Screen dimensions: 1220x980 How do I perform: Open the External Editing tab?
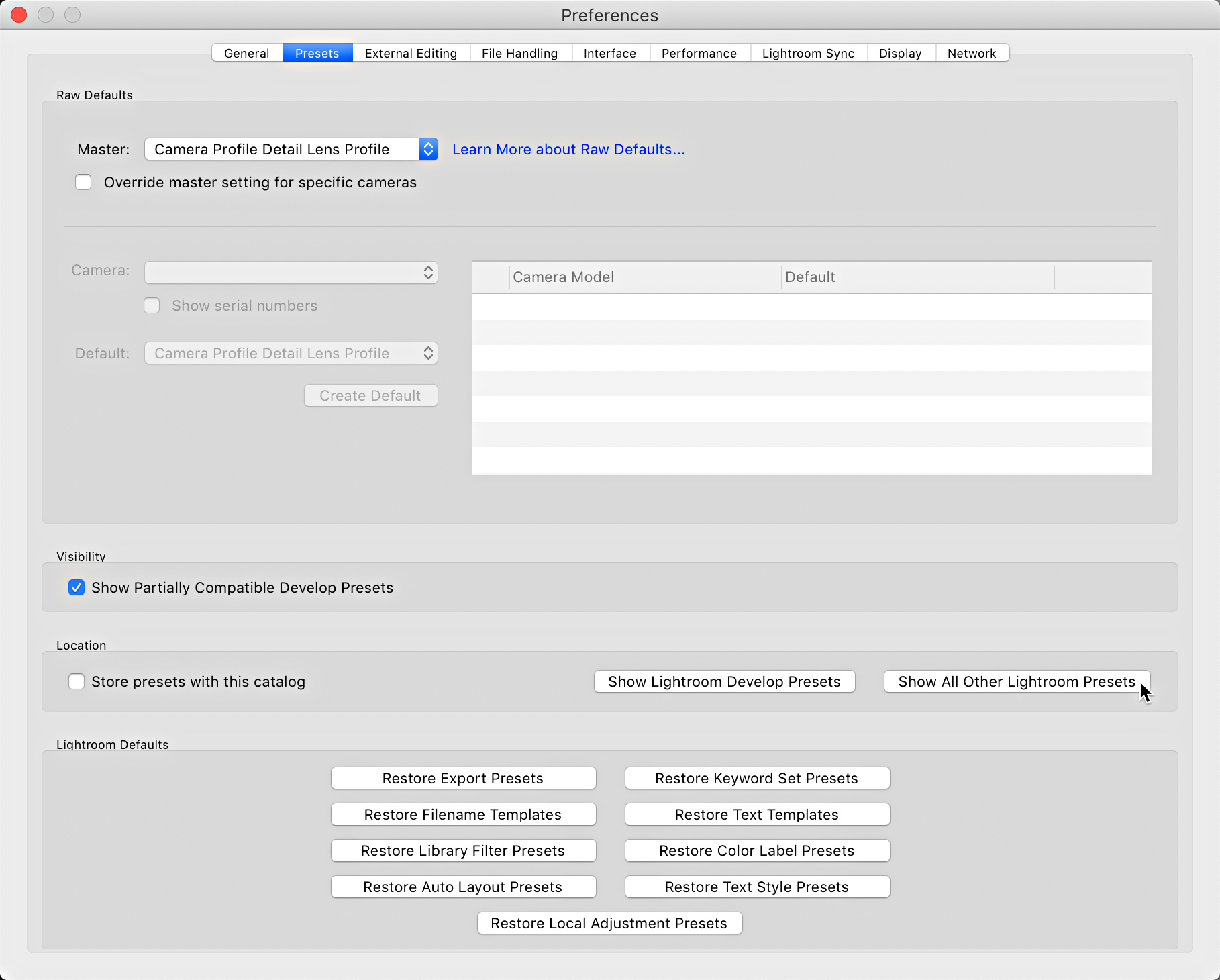[x=410, y=53]
